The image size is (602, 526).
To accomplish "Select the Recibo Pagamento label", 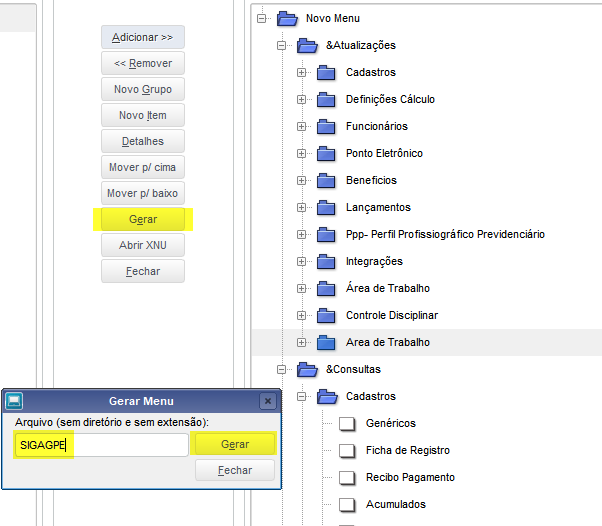I will pyautogui.click(x=410, y=477).
